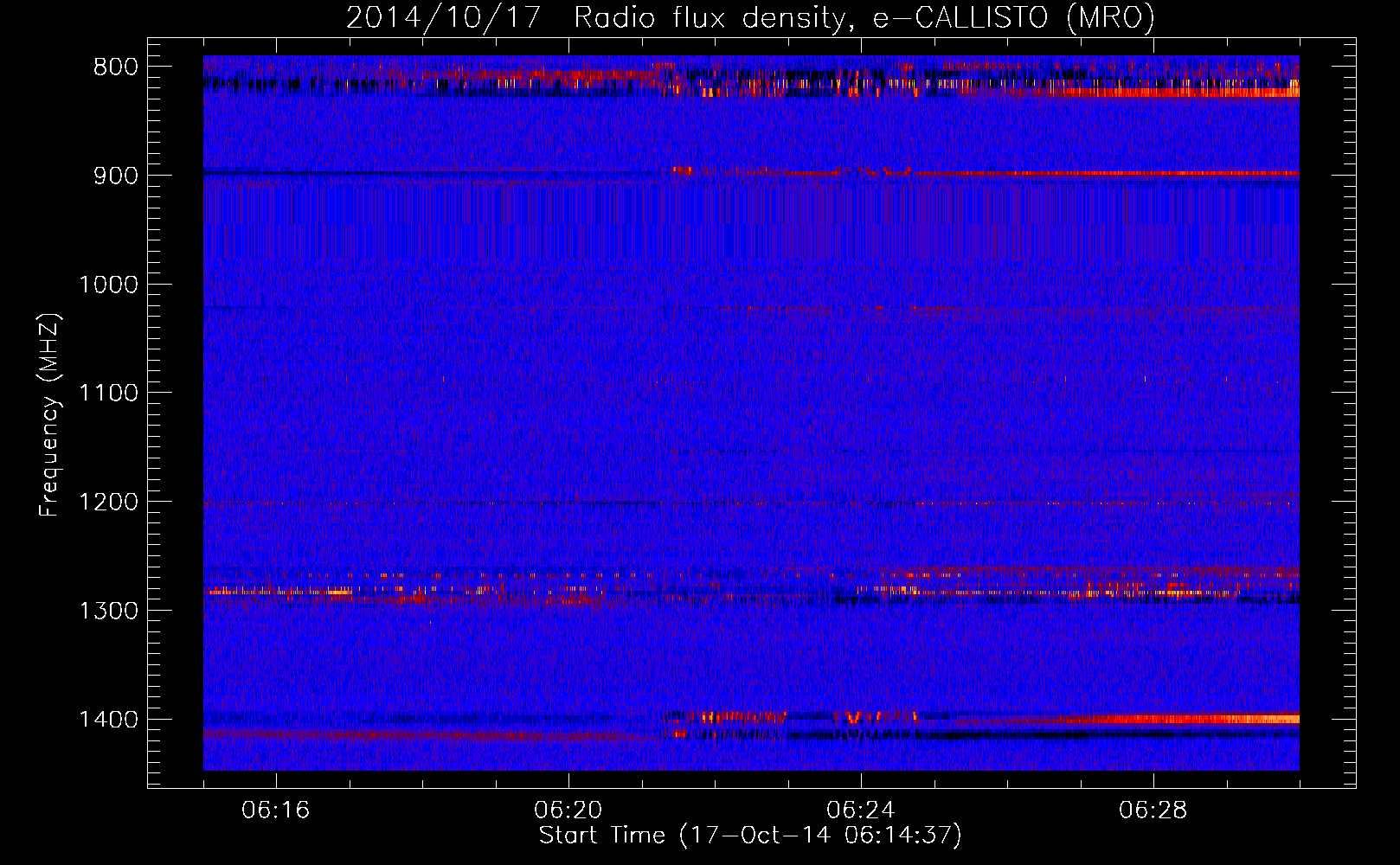Select the 900 frequency axis label
1400x865 pixels.
pos(115,176)
